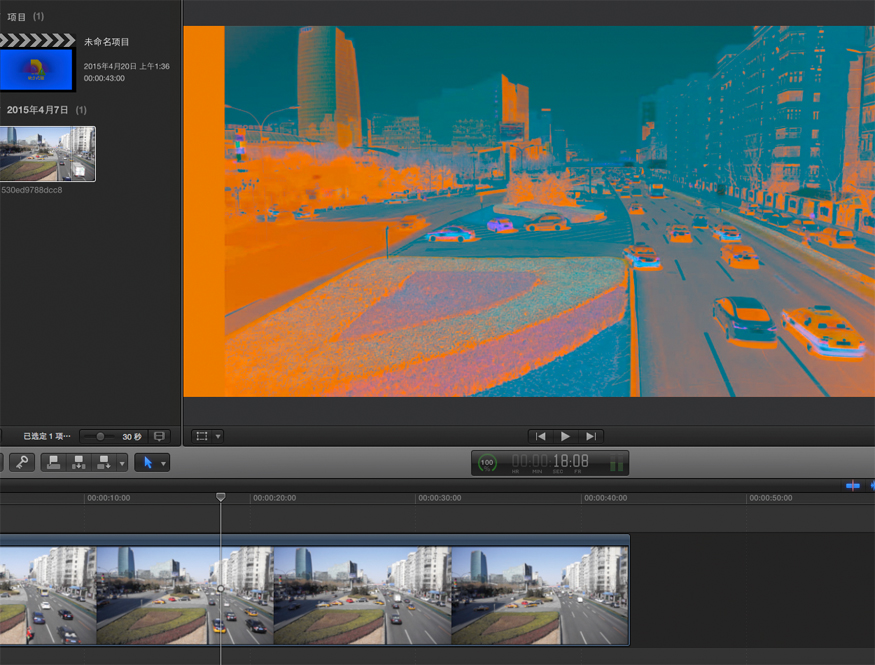Click the insert clip icon

pyautogui.click(x=78, y=462)
